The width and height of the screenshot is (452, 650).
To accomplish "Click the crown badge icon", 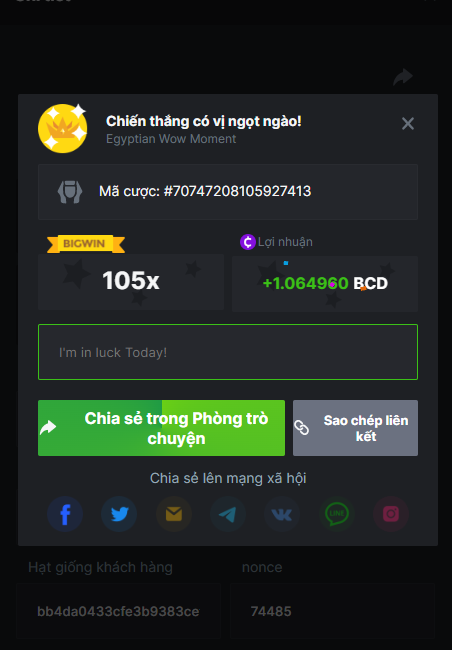I will [x=63, y=128].
